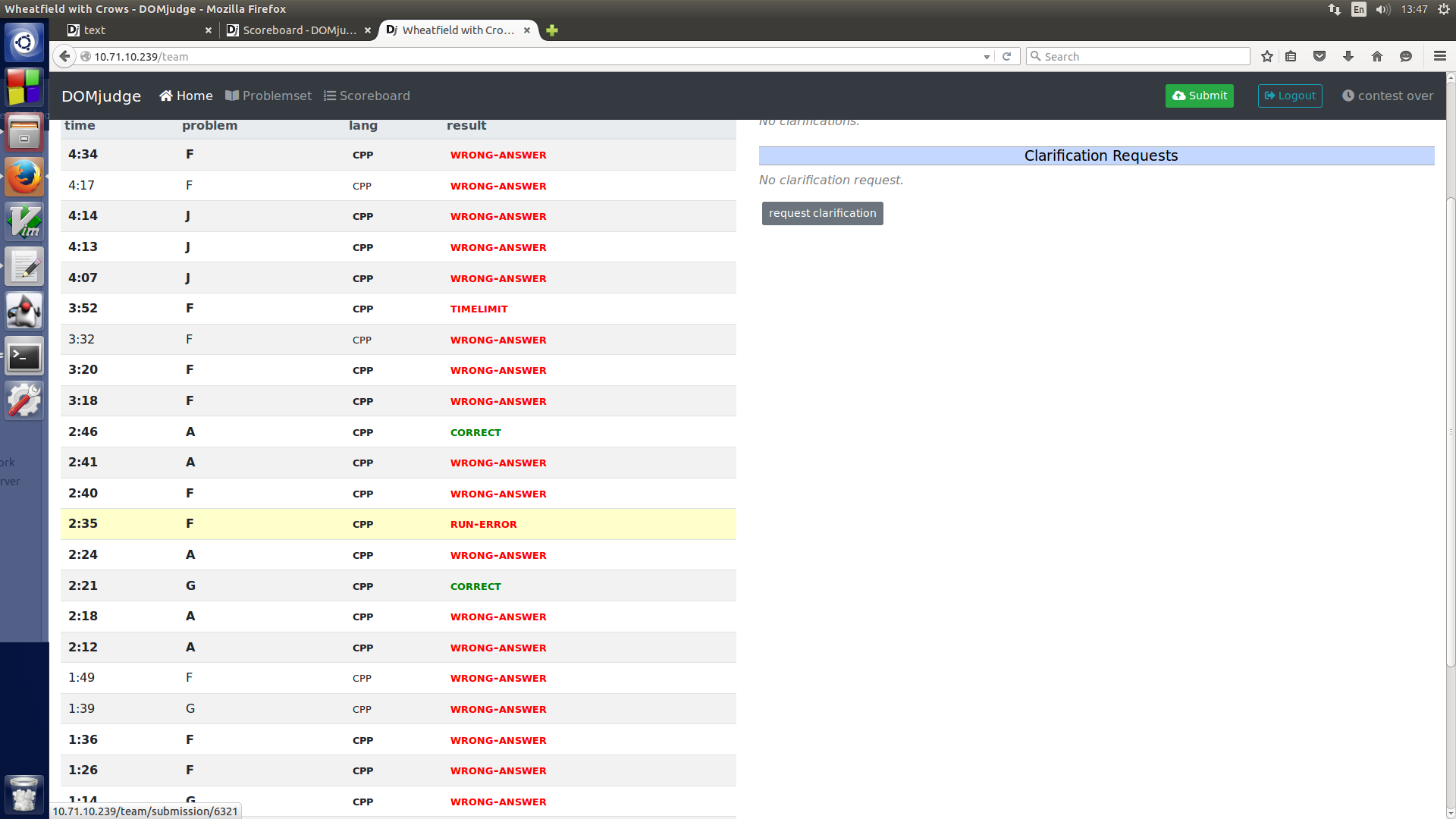Open the En keyboard layout indicator
The height and width of the screenshot is (819, 1456).
click(x=1358, y=9)
